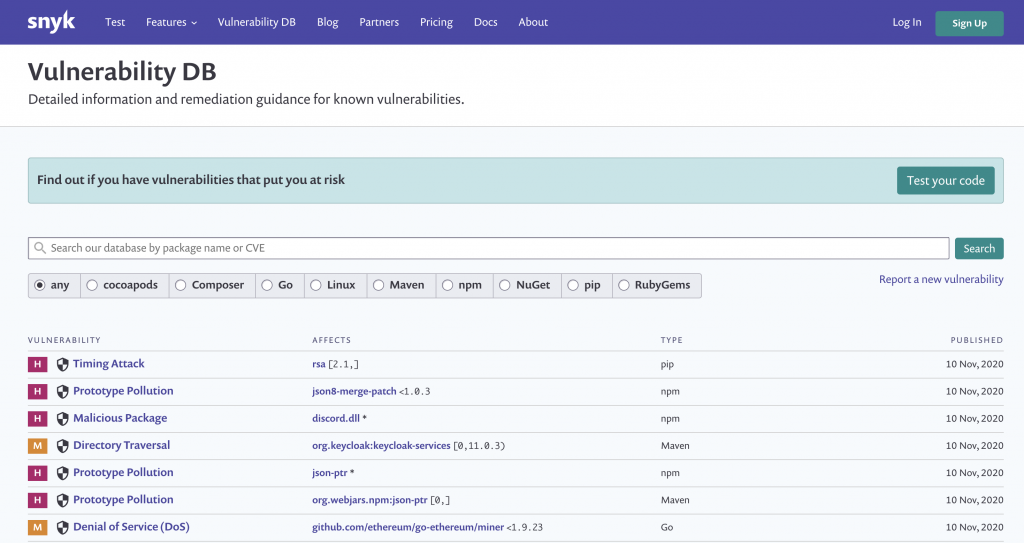This screenshot has width=1024, height=543.
Task: Click the shield icon in the org.webjars.npm:json-ptr row
Action: (x=63, y=500)
